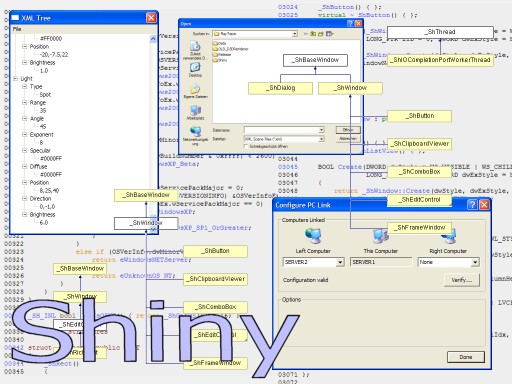Open Eigene Dateien in the places bar
This screenshot has width=512, height=384.
click(195, 91)
